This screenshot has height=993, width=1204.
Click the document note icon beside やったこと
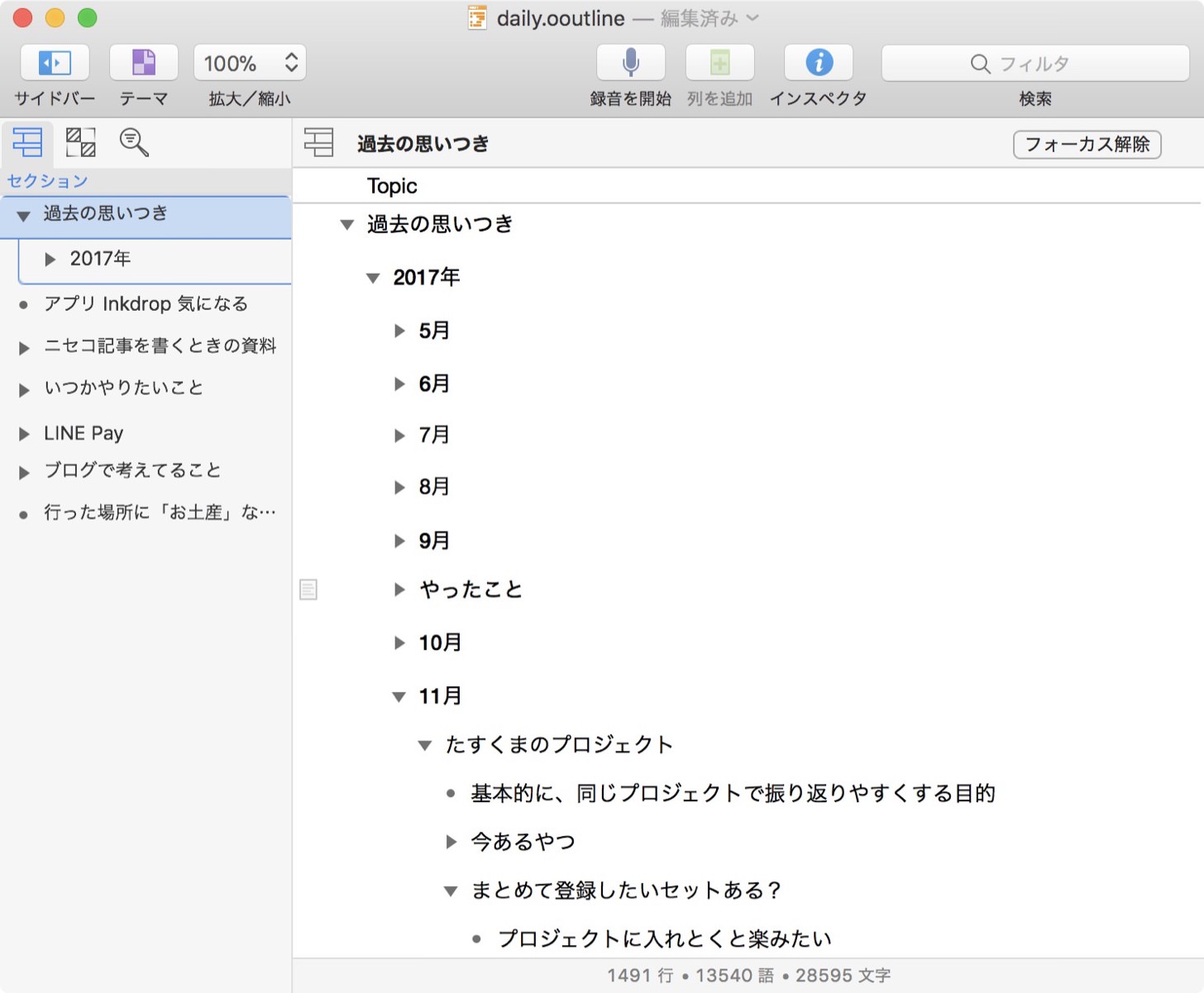point(308,590)
